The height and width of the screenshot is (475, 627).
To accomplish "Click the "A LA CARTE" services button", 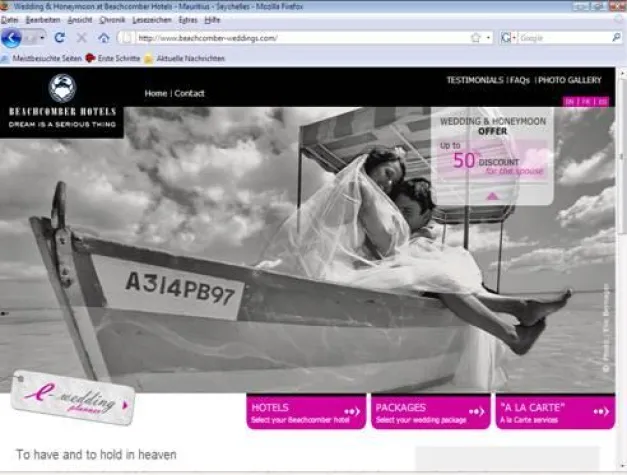I will tap(554, 412).
